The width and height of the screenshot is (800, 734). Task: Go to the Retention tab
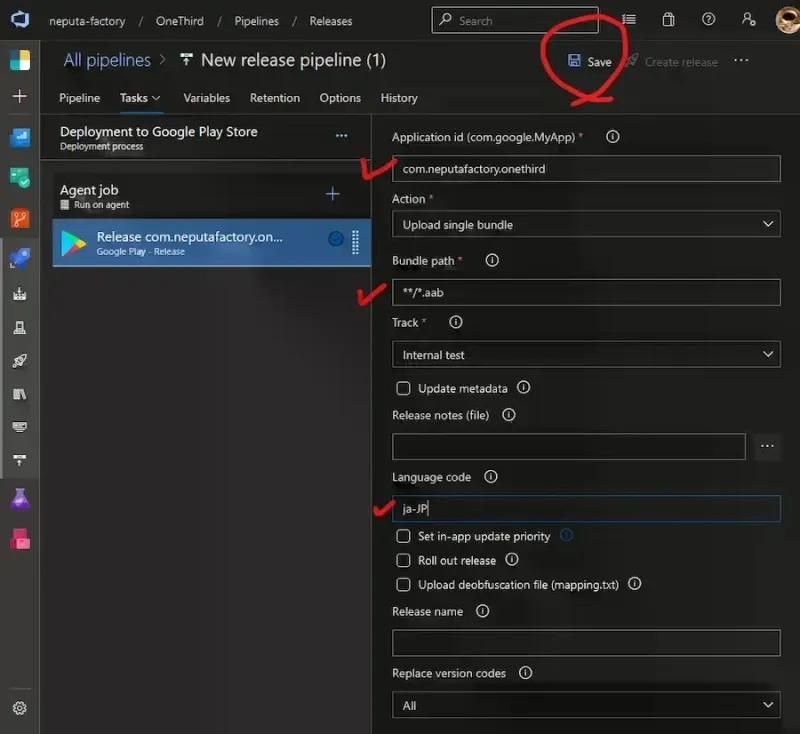click(275, 98)
